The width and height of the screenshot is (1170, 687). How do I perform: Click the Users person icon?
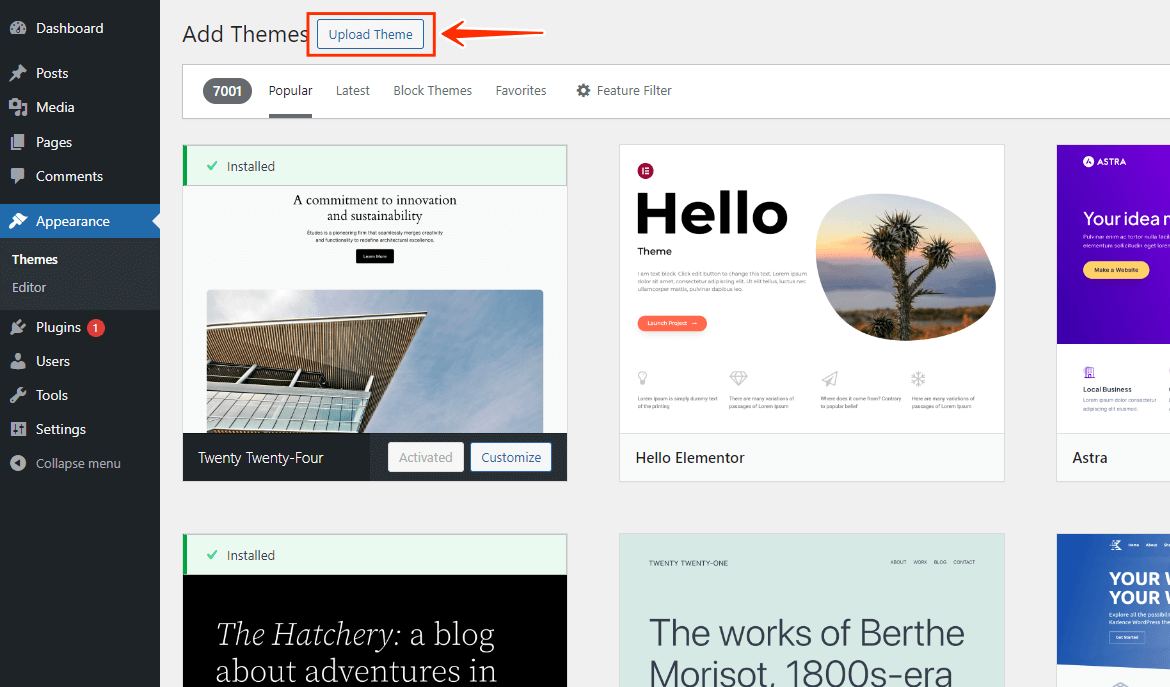pyautogui.click(x=19, y=361)
